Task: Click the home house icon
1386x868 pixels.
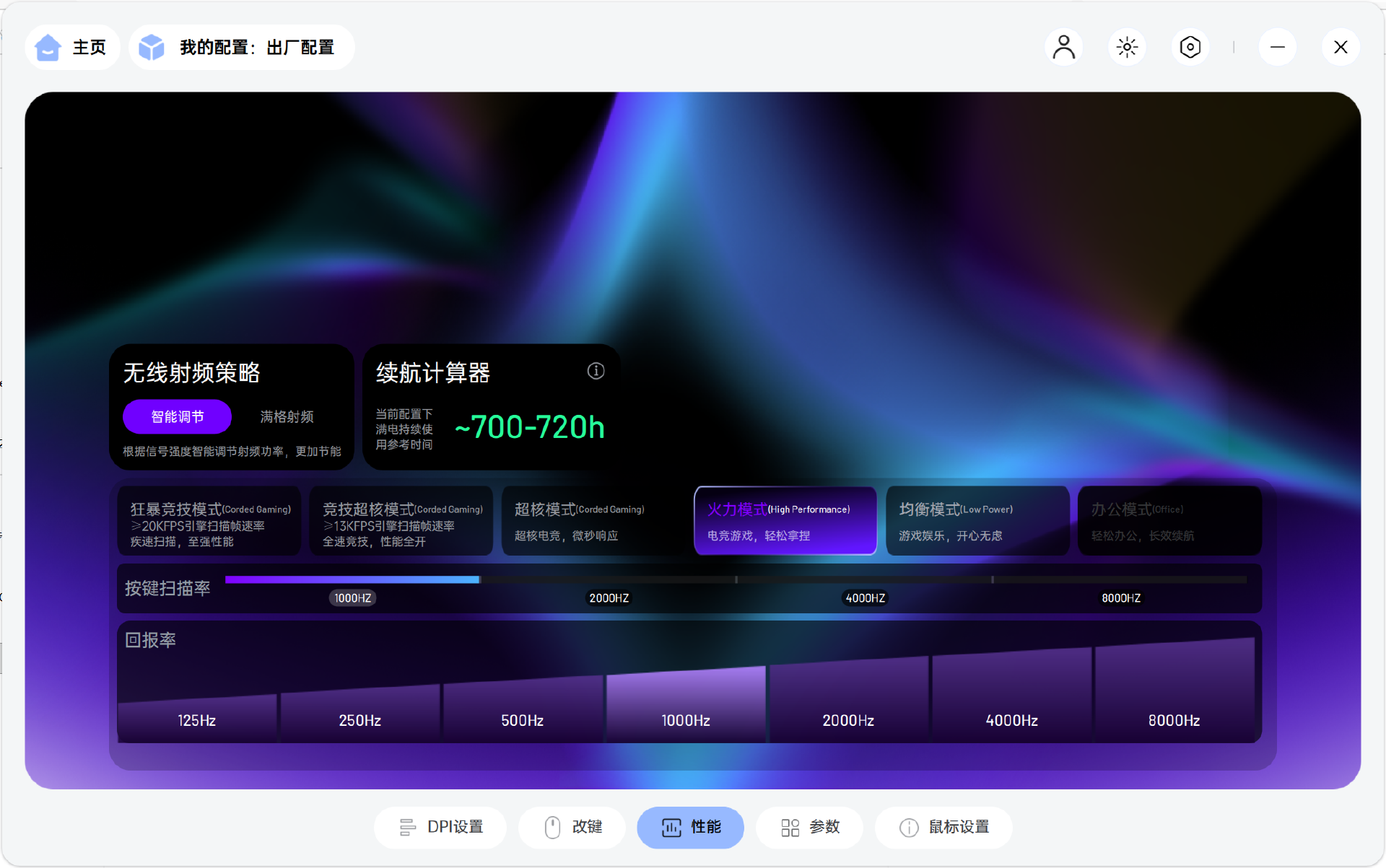Action: click(48, 48)
